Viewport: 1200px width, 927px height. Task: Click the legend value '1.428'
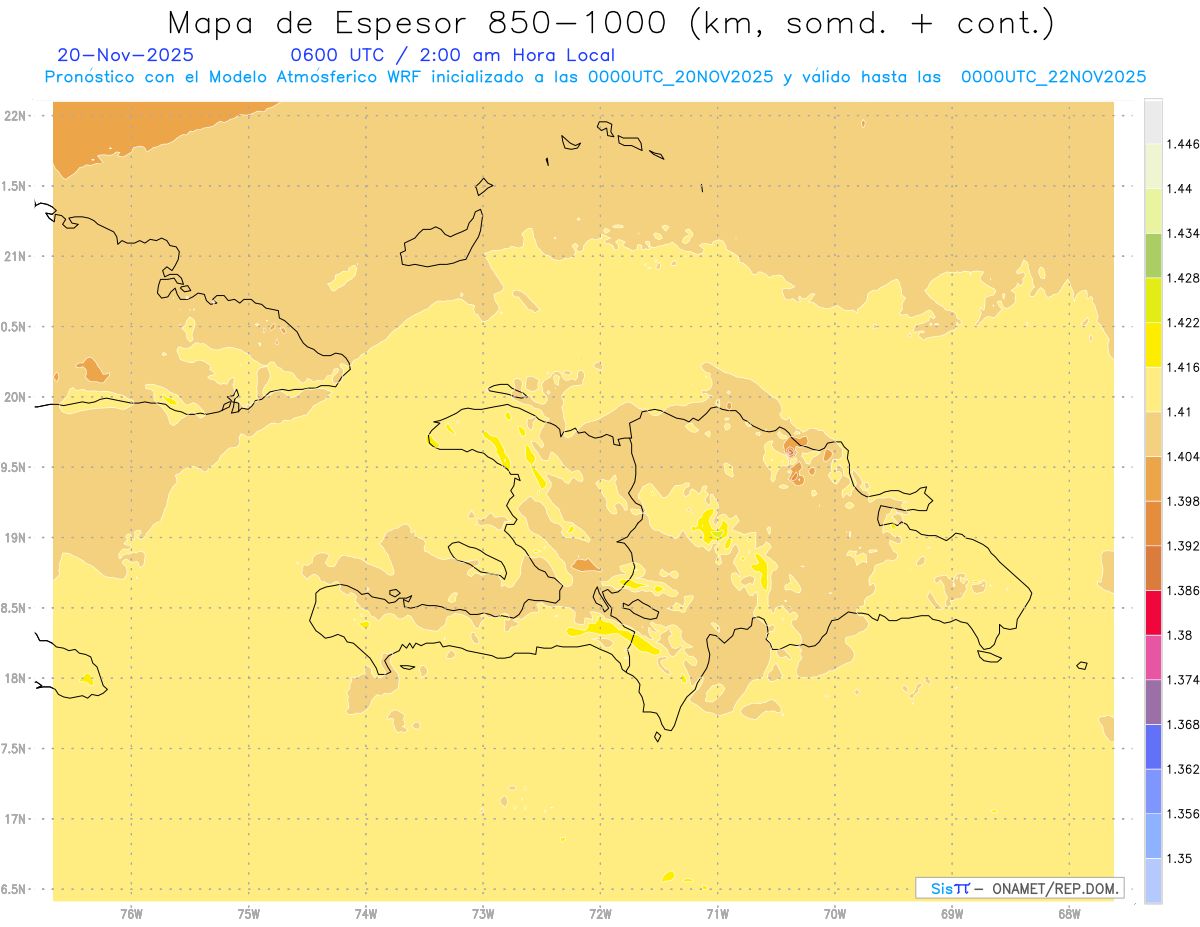coord(1184,278)
